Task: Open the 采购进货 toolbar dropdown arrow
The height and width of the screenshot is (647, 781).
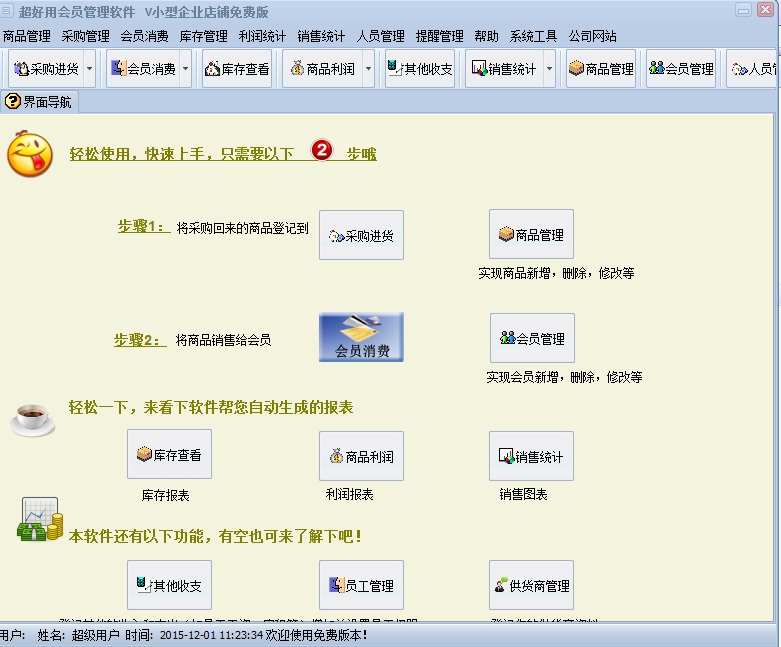Action: click(x=89, y=69)
